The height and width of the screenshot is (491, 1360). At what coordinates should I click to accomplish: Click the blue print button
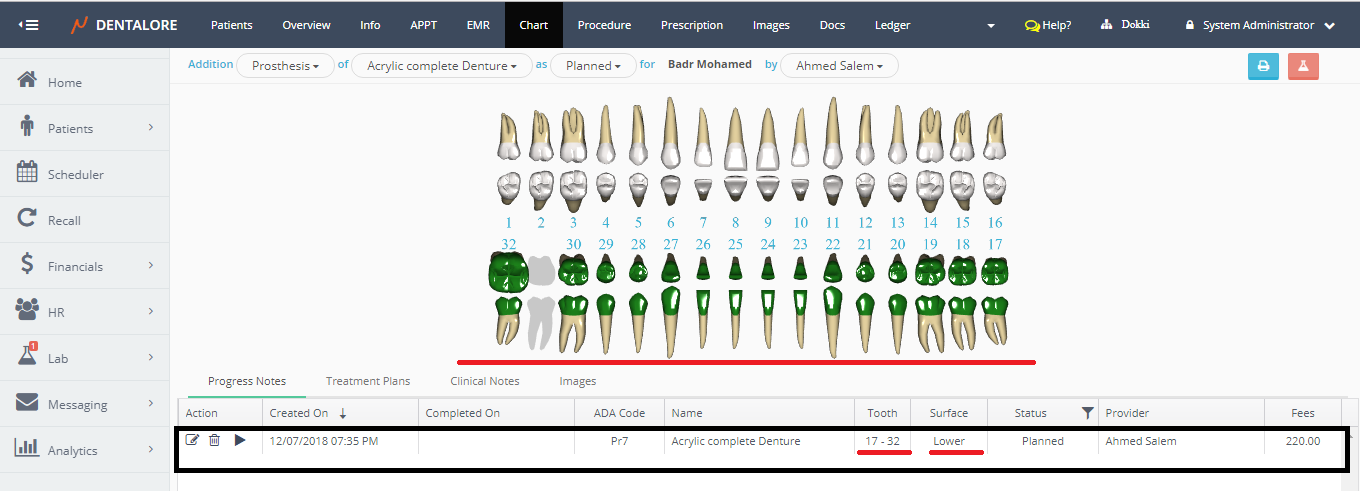pyautogui.click(x=1263, y=66)
